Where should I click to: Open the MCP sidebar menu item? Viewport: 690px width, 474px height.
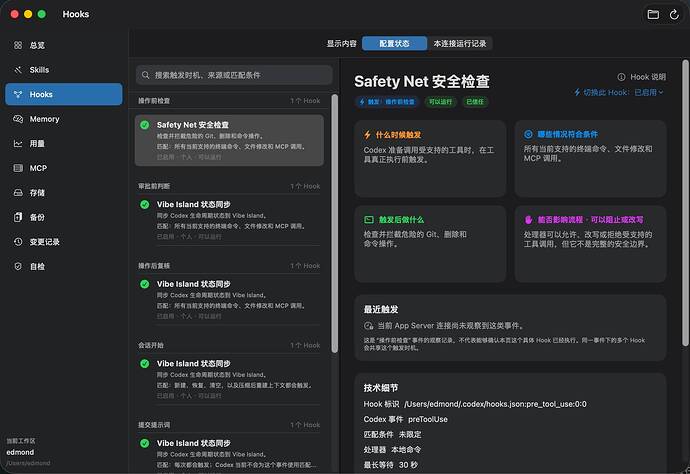64,168
